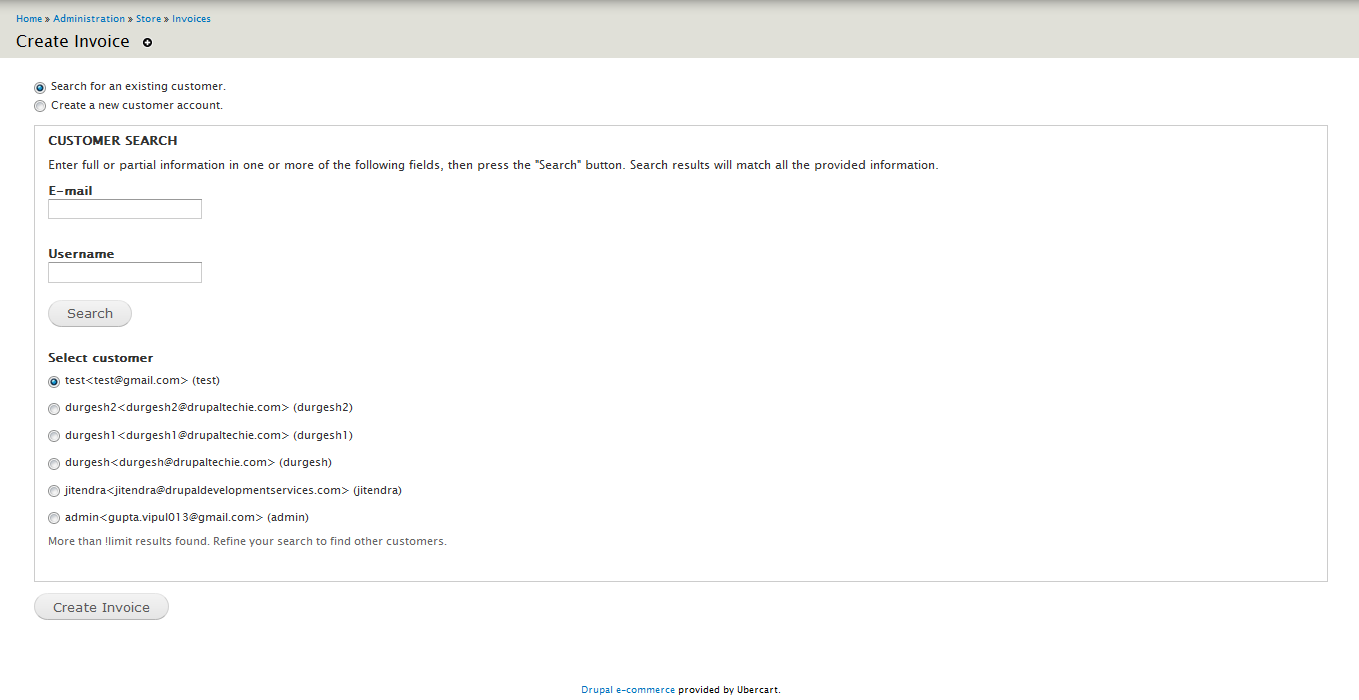Select 'Create a new customer account' option
1359x700 pixels.
[40, 105]
